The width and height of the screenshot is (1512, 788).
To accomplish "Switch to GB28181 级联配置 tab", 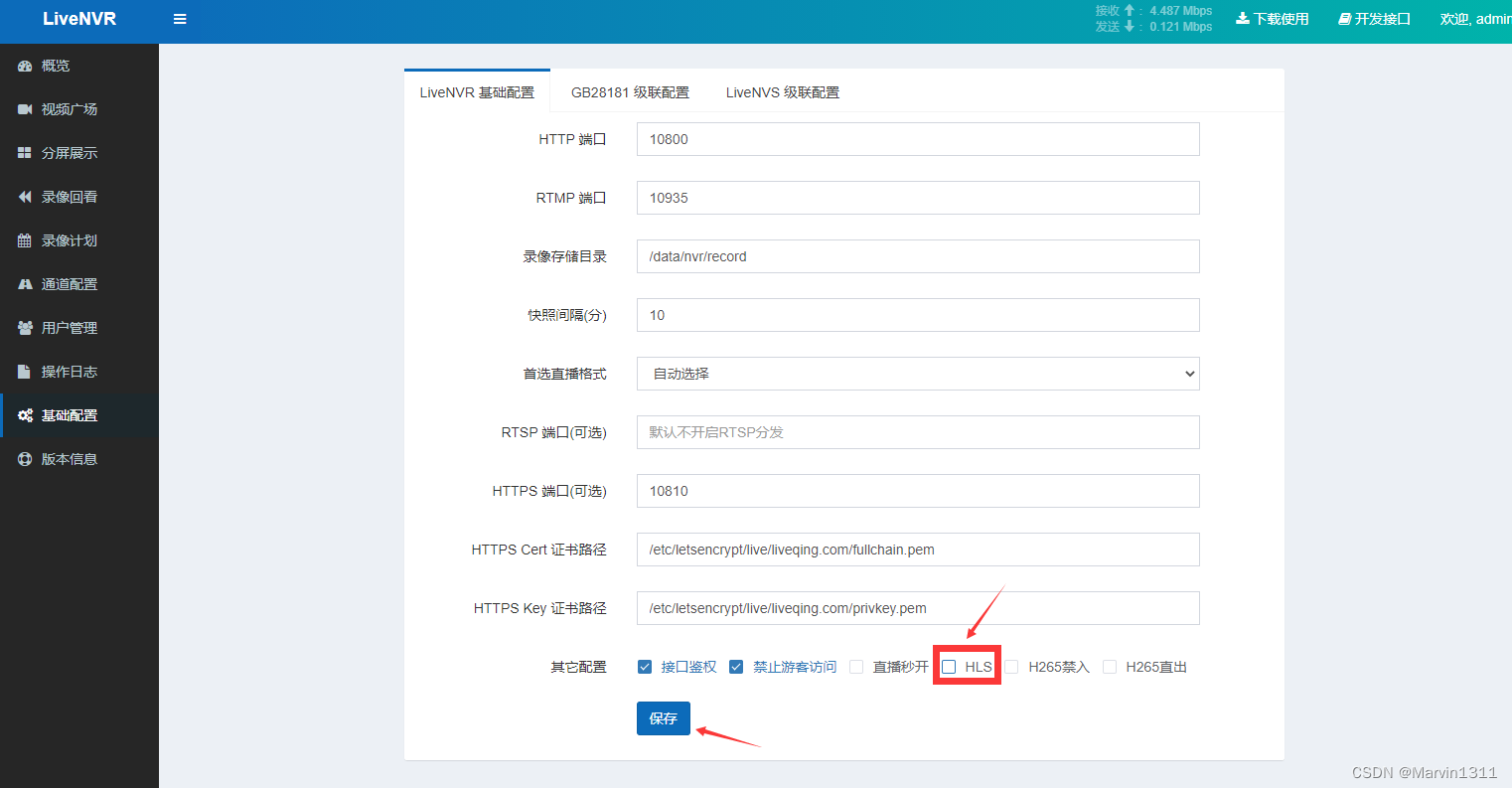I will (630, 92).
